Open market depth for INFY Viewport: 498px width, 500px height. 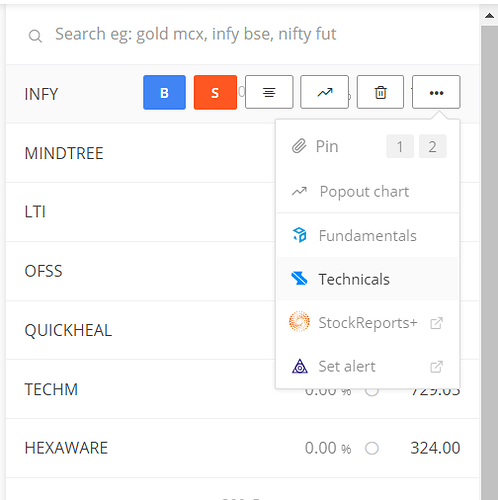tap(269, 92)
